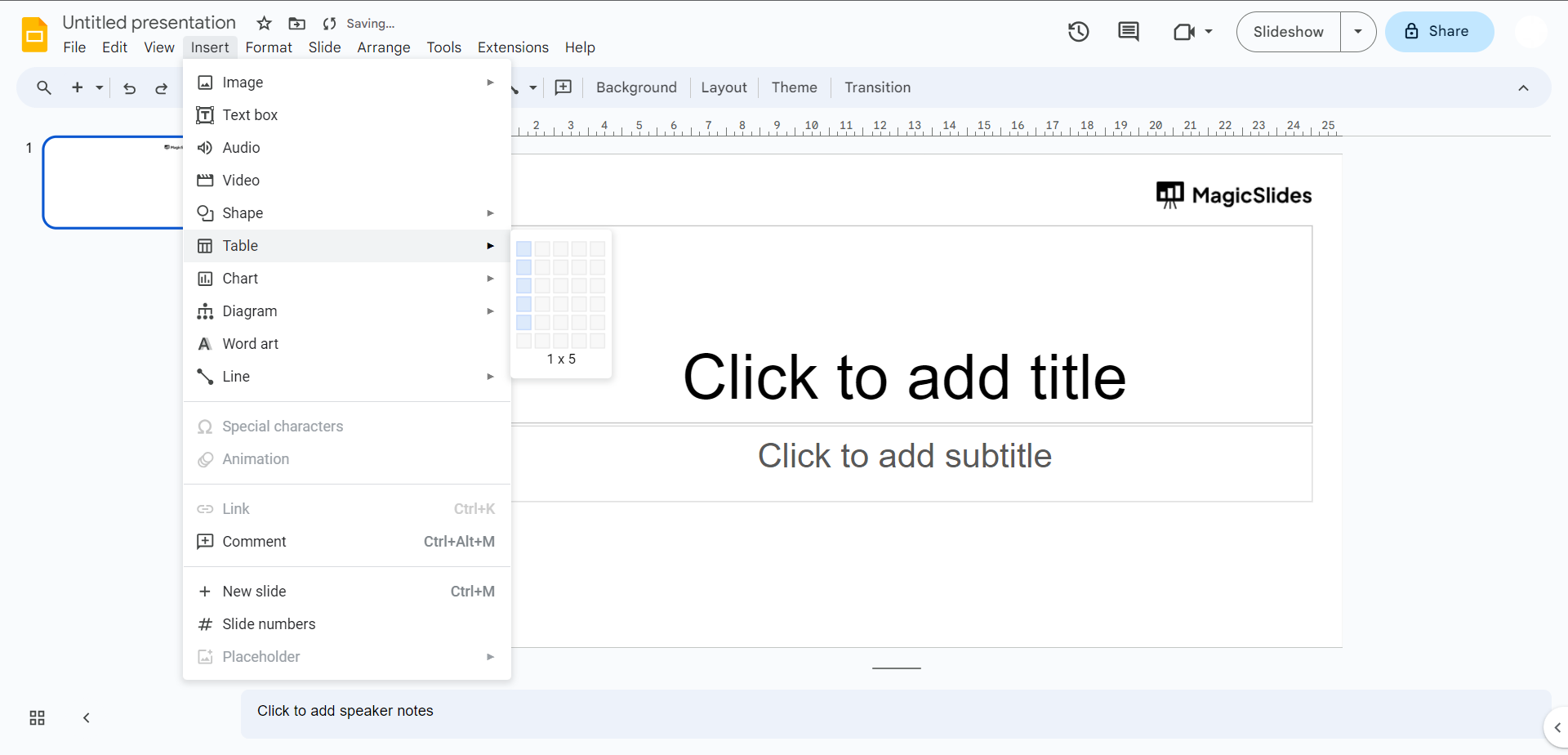Viewport: 1568px width, 755px height.
Task: Click the Background toolbar button
Action: (636, 87)
